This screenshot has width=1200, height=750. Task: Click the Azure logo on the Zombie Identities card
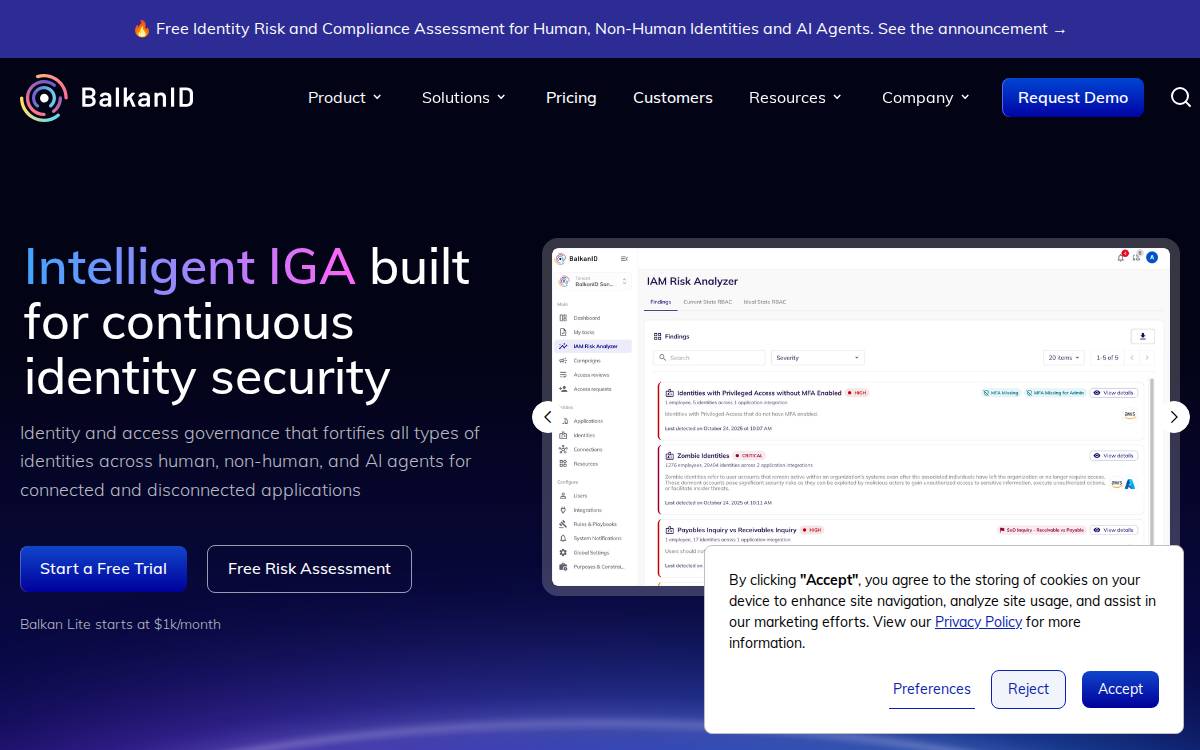pyautogui.click(x=1130, y=483)
